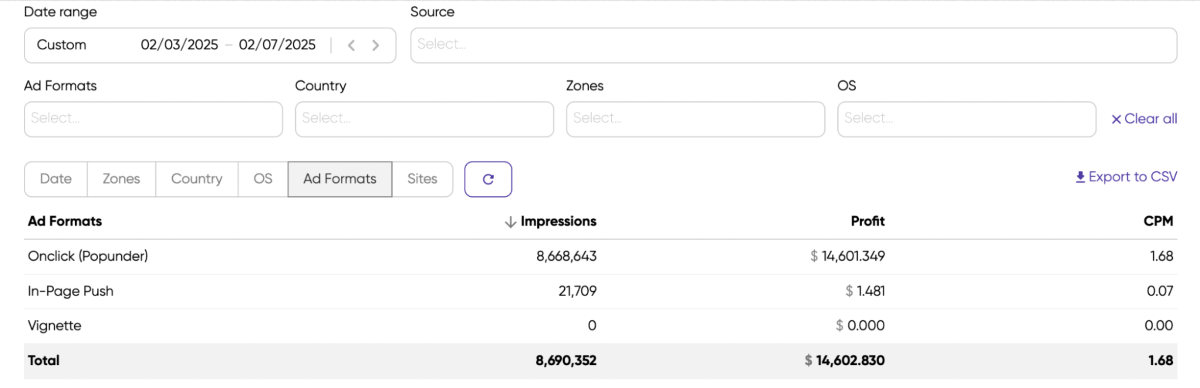Switch to the Date tab
Screen dimensions: 1200x388
(56, 179)
